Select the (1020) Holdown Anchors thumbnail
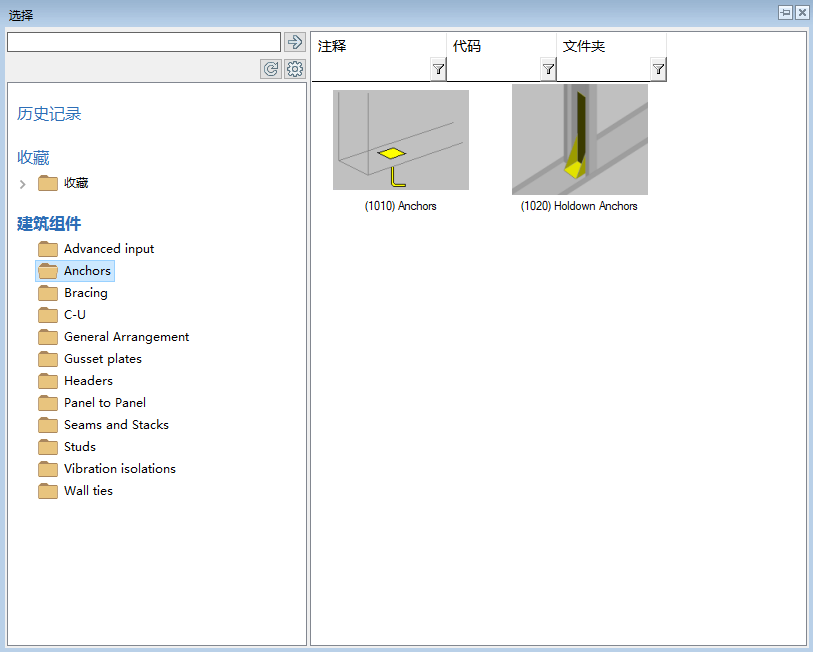The image size is (813, 652). (x=580, y=140)
